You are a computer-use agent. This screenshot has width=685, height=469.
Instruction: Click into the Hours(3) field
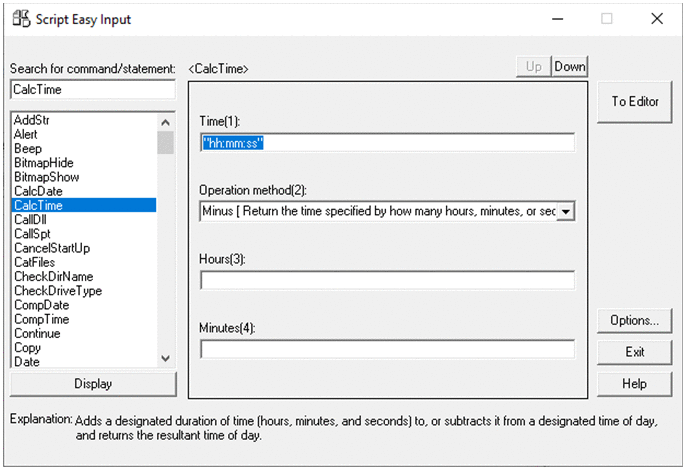[x=387, y=280]
